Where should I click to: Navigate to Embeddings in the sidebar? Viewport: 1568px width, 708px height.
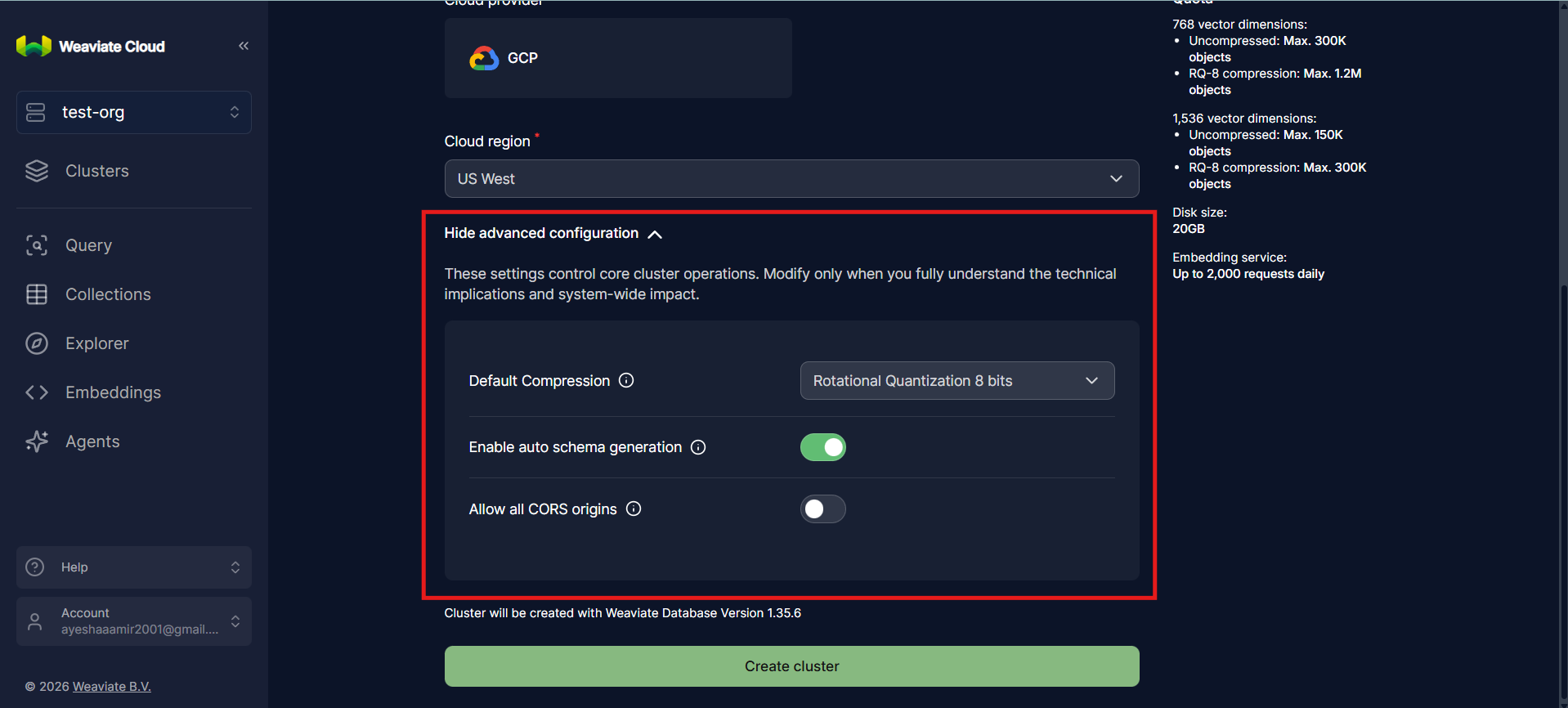point(113,392)
